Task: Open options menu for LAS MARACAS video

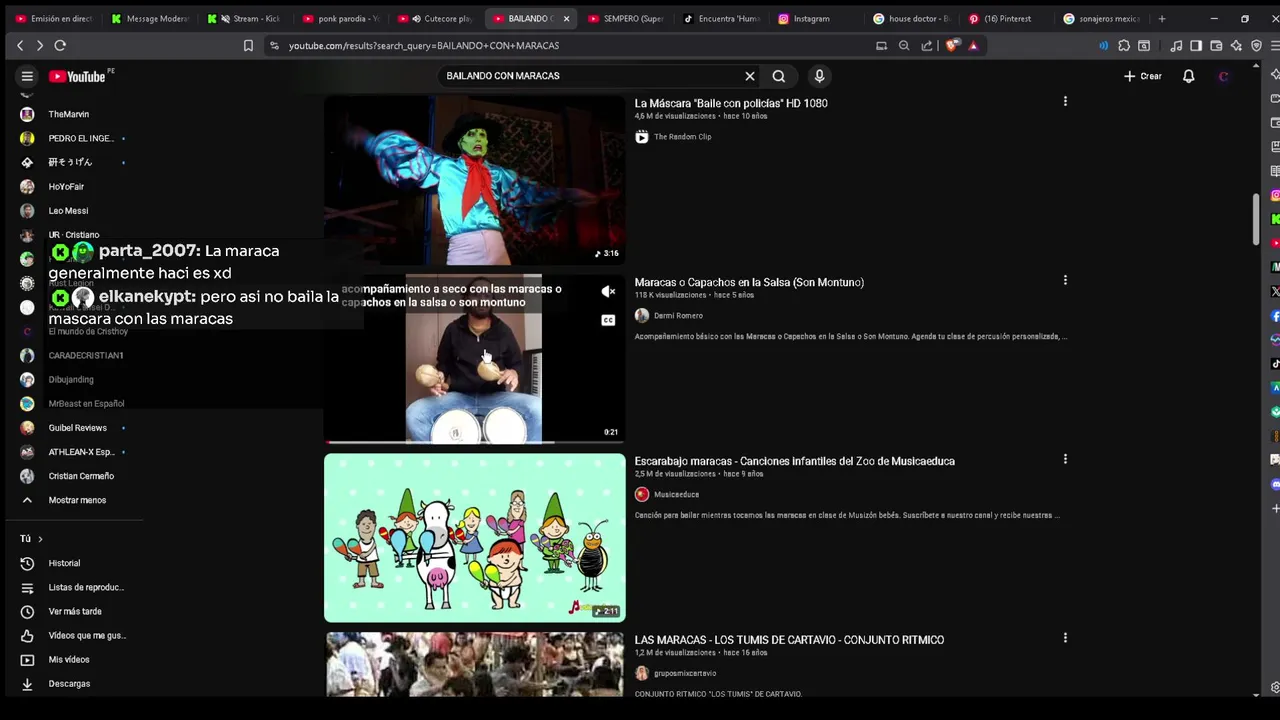Action: [1065, 637]
